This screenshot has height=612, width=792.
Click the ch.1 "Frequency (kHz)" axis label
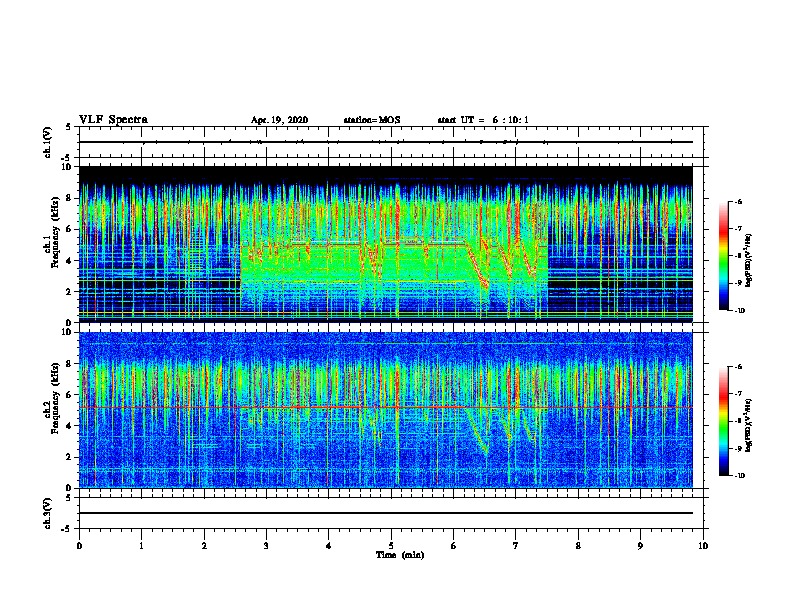tap(55, 232)
